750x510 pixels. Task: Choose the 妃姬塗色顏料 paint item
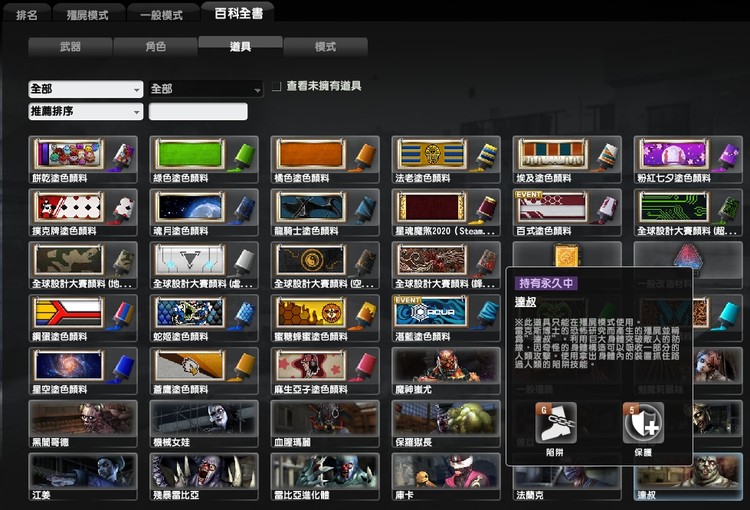[x=204, y=318]
